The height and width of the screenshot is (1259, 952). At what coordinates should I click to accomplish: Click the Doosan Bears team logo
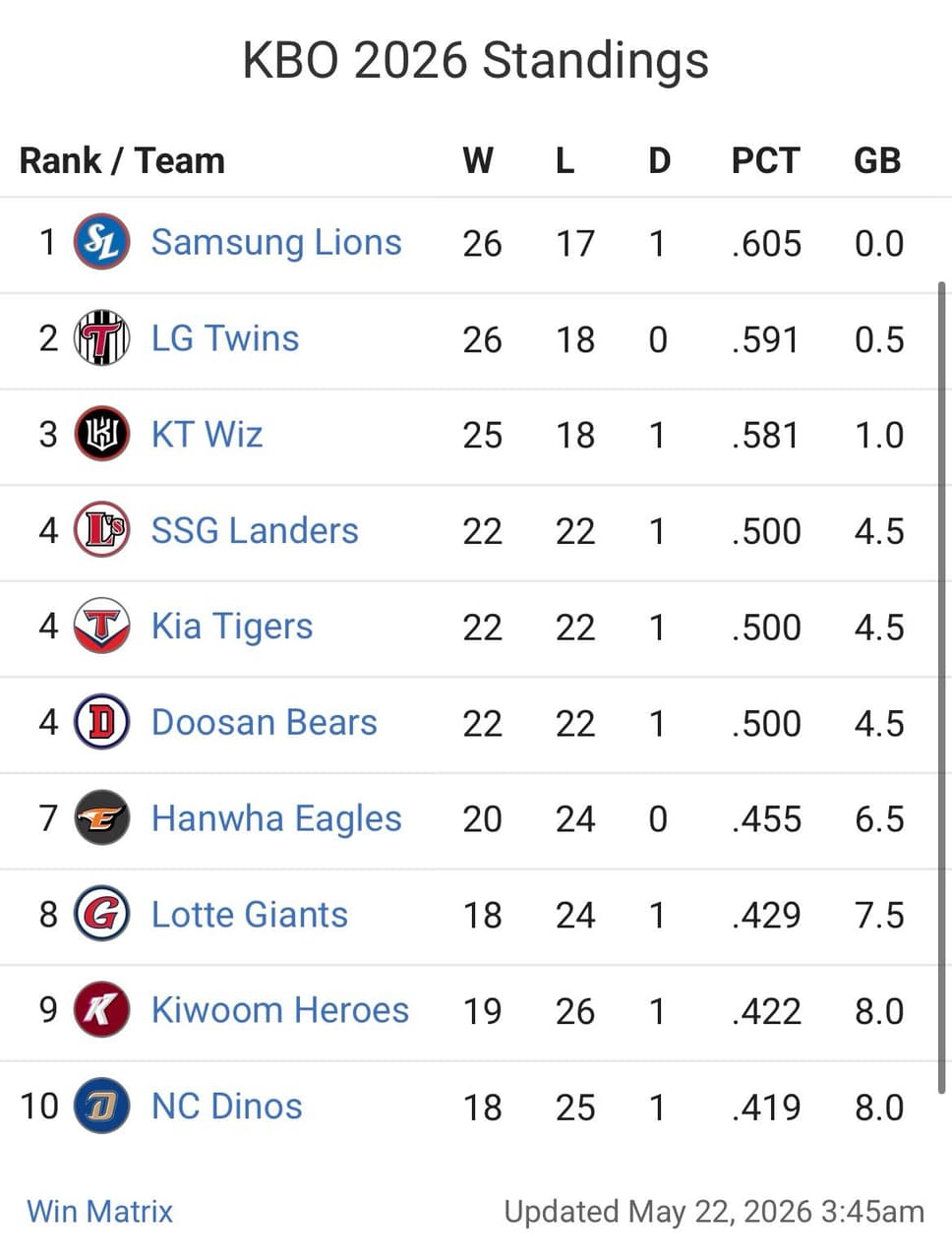tap(102, 722)
